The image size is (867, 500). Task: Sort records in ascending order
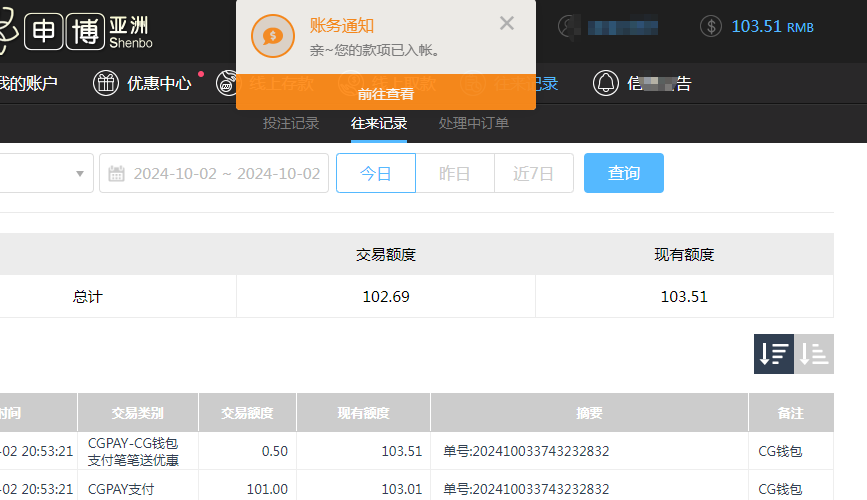[814, 354]
